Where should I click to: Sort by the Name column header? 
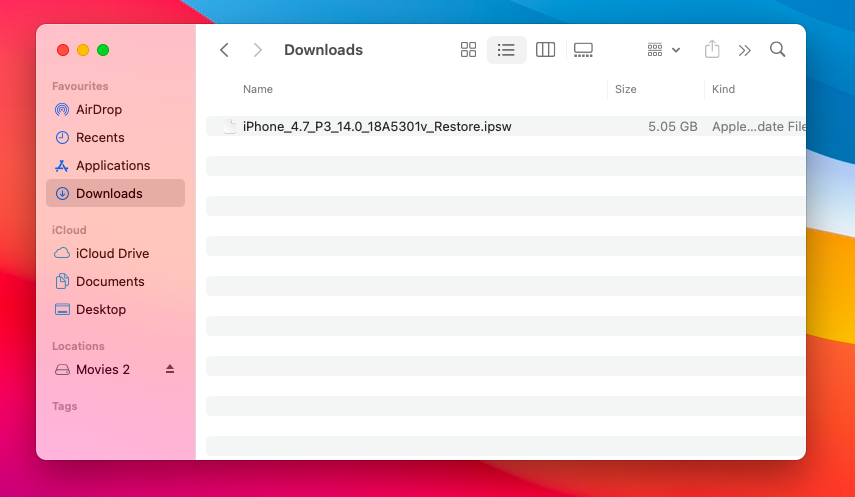(258, 89)
